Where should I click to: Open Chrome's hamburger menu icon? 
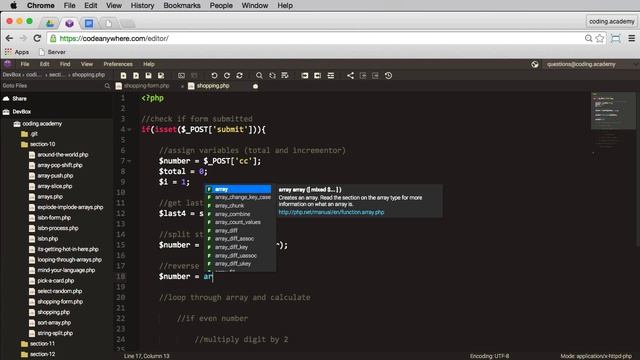coord(631,38)
